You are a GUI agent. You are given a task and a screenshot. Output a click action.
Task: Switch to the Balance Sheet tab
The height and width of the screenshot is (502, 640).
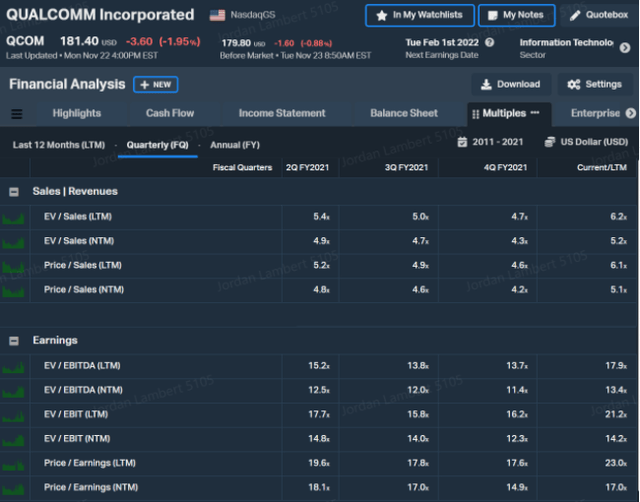click(404, 113)
